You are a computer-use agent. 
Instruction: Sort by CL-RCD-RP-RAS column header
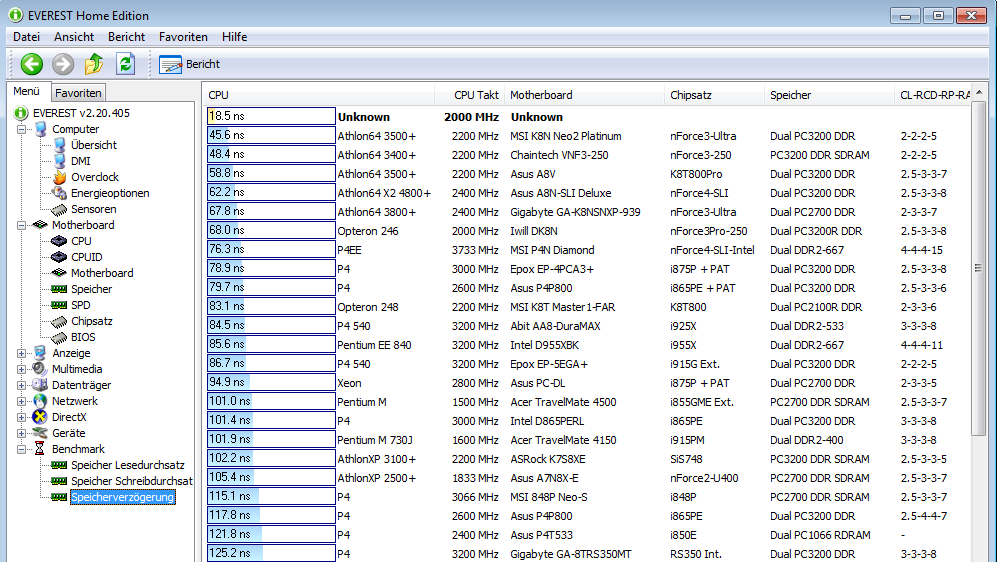[933, 95]
